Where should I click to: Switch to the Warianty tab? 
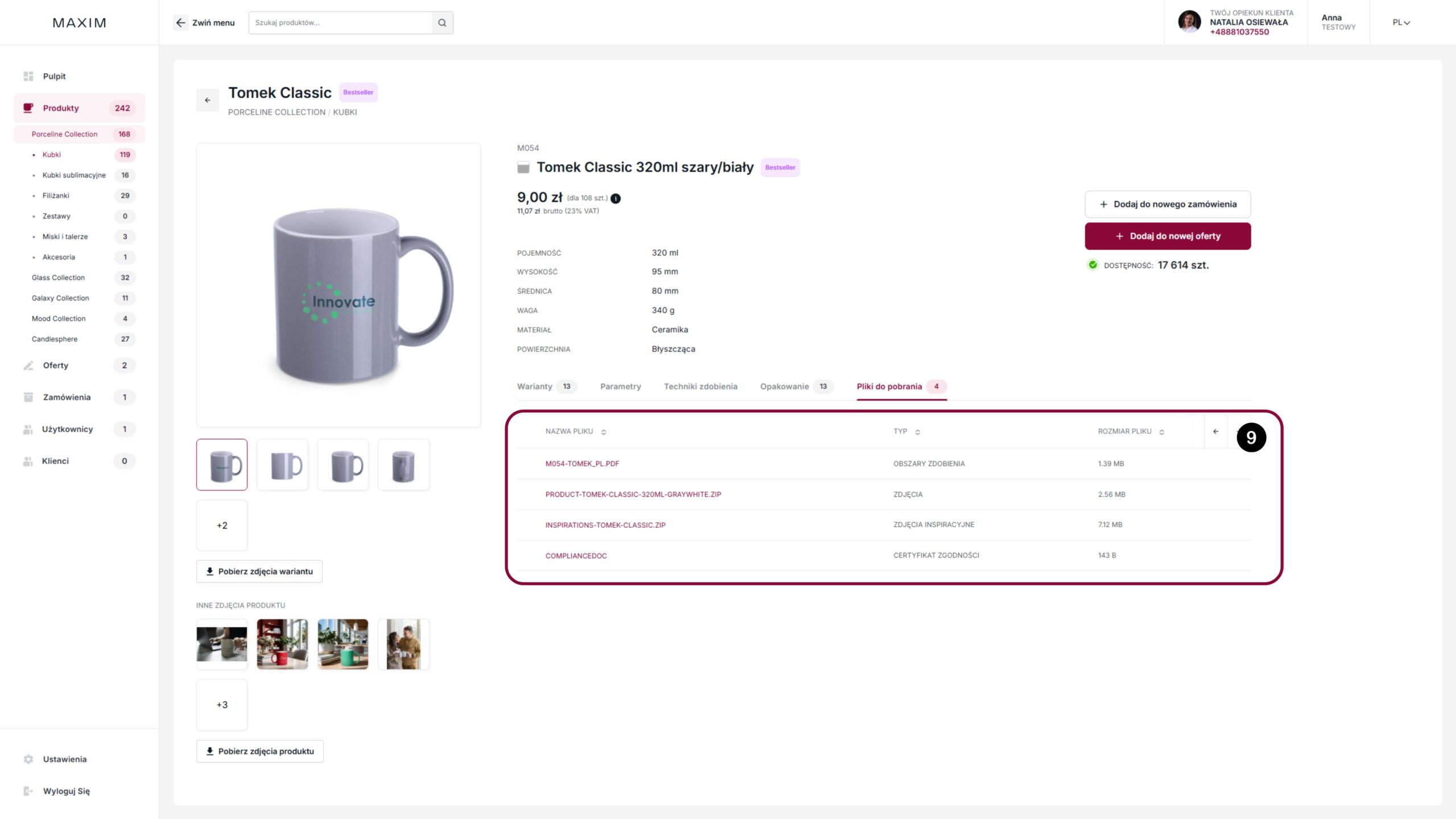535,387
